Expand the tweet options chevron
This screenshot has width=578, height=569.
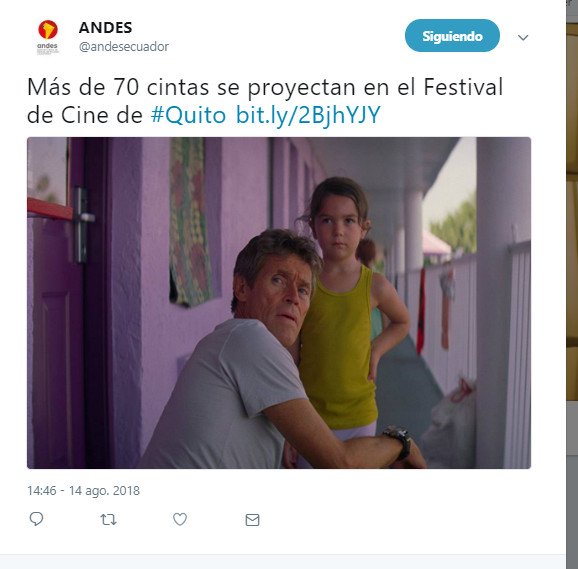click(523, 37)
